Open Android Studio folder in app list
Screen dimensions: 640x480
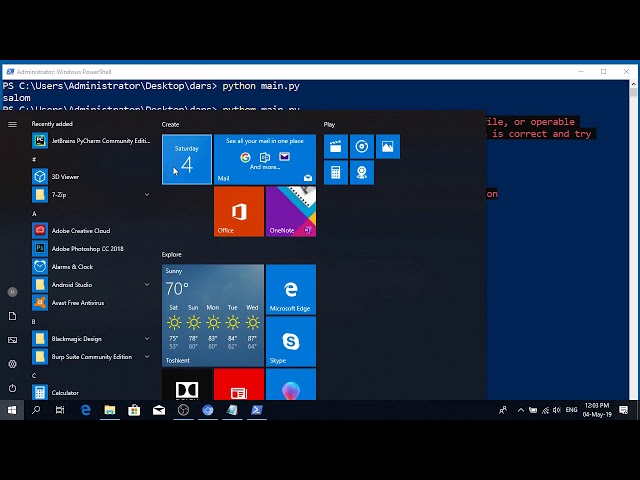91,284
